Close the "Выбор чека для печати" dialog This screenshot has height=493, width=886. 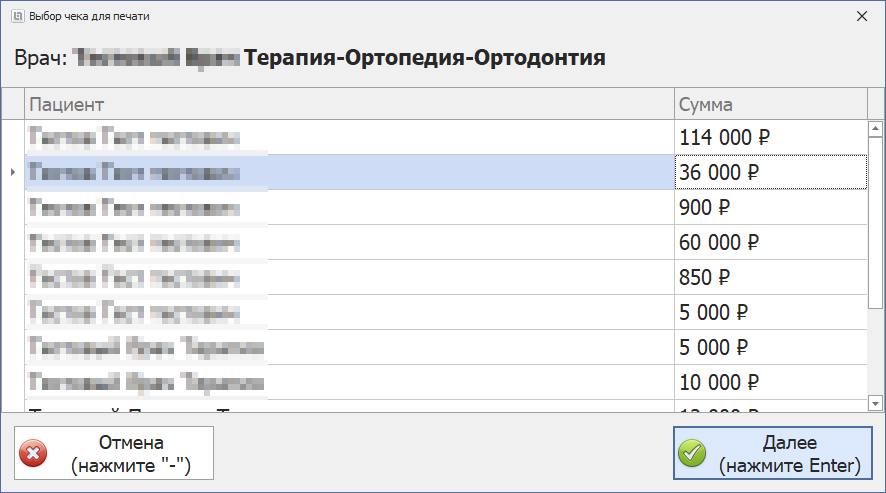coord(862,16)
